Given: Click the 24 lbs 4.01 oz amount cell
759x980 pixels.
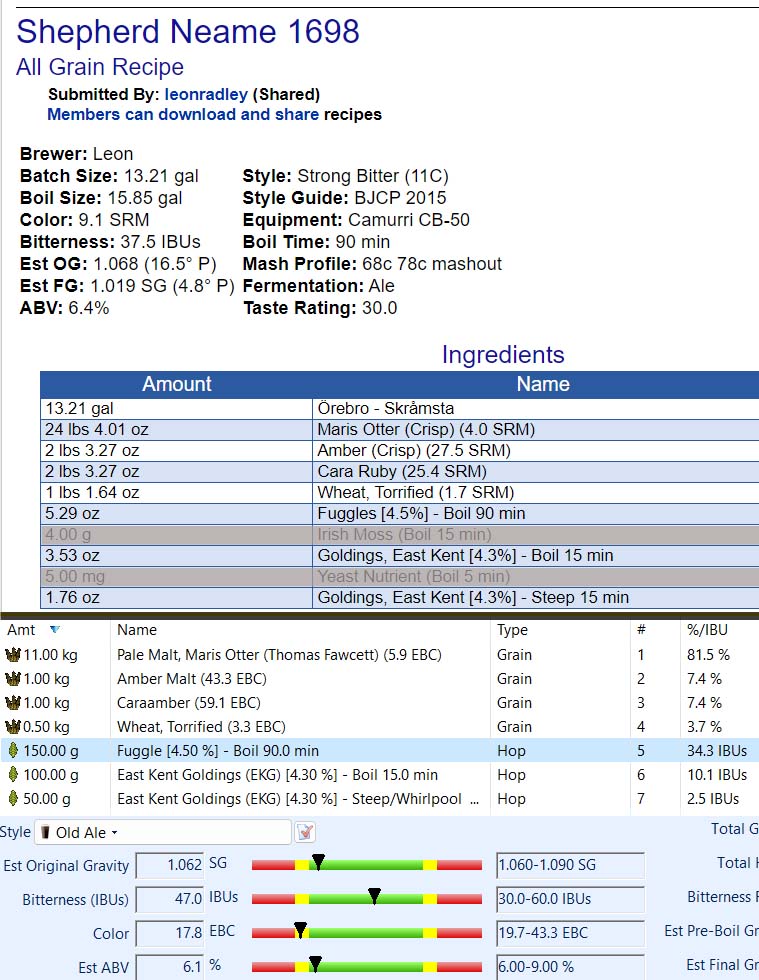Looking at the screenshot, I should tap(176, 430).
